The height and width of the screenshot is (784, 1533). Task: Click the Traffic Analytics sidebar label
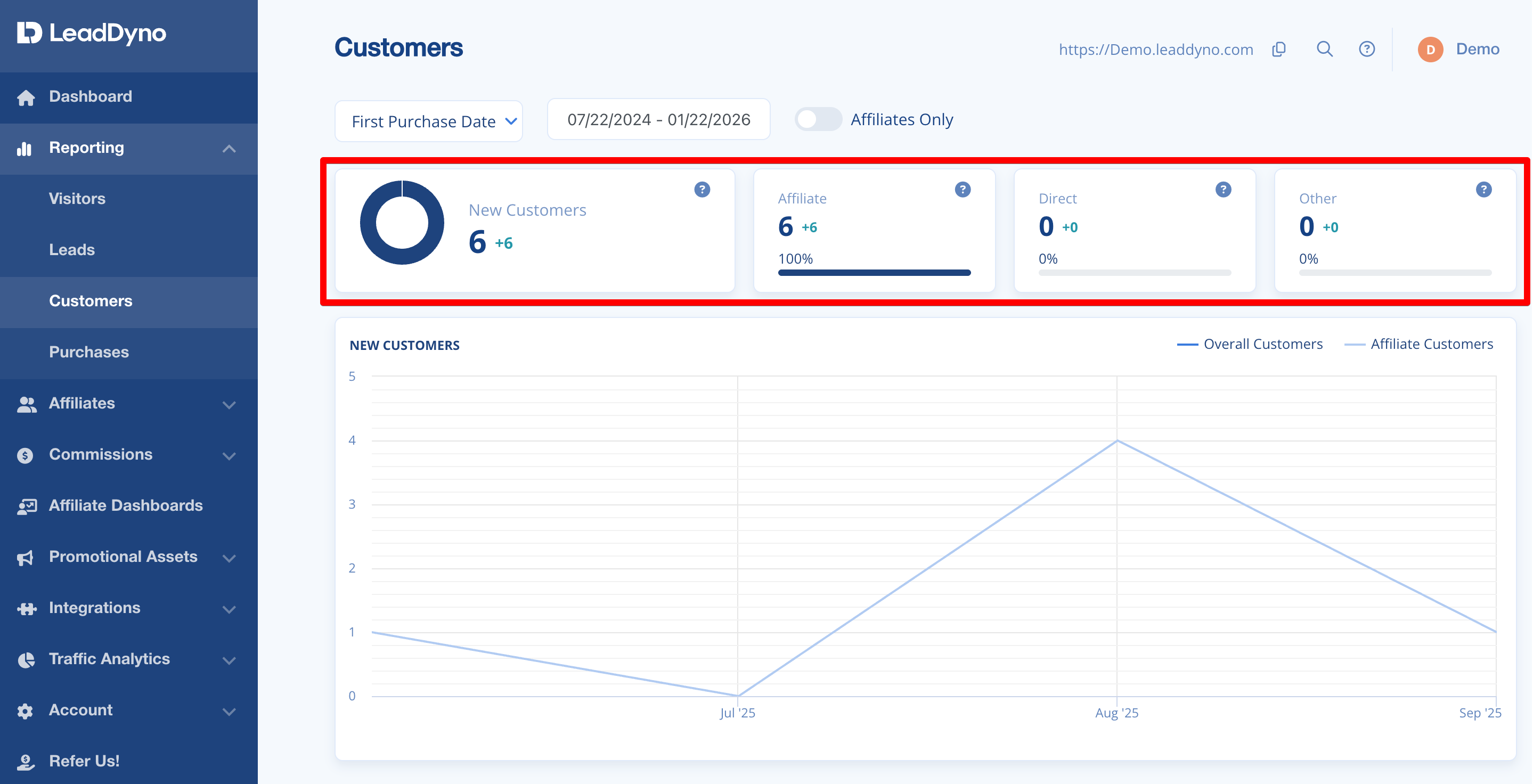(110, 660)
